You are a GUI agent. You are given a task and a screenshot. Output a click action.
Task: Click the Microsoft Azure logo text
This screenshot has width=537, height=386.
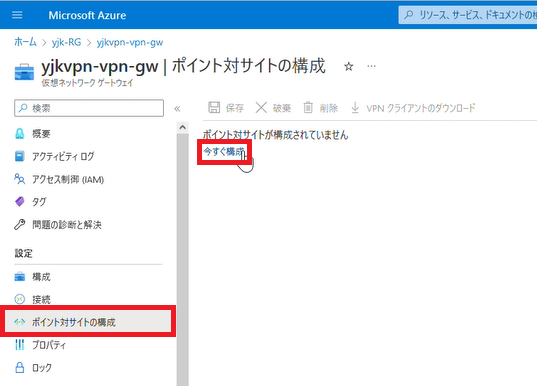click(x=87, y=15)
